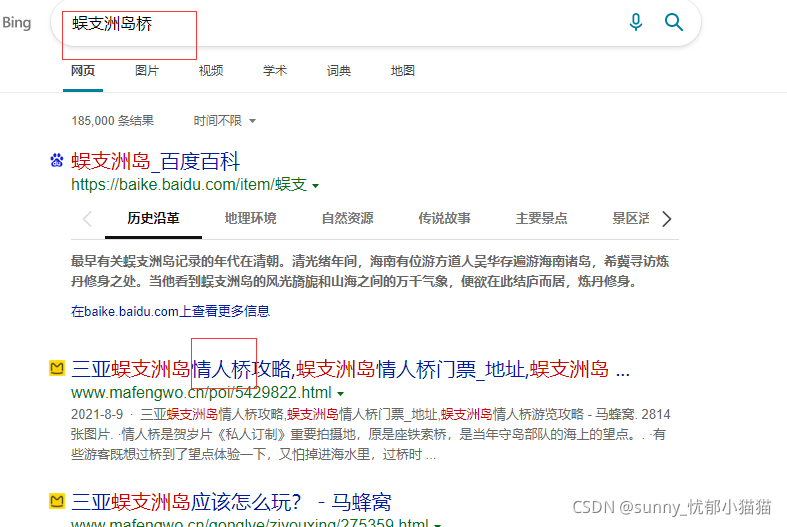Select the 自然资源 section tab
787x527 pixels.
(x=347, y=218)
